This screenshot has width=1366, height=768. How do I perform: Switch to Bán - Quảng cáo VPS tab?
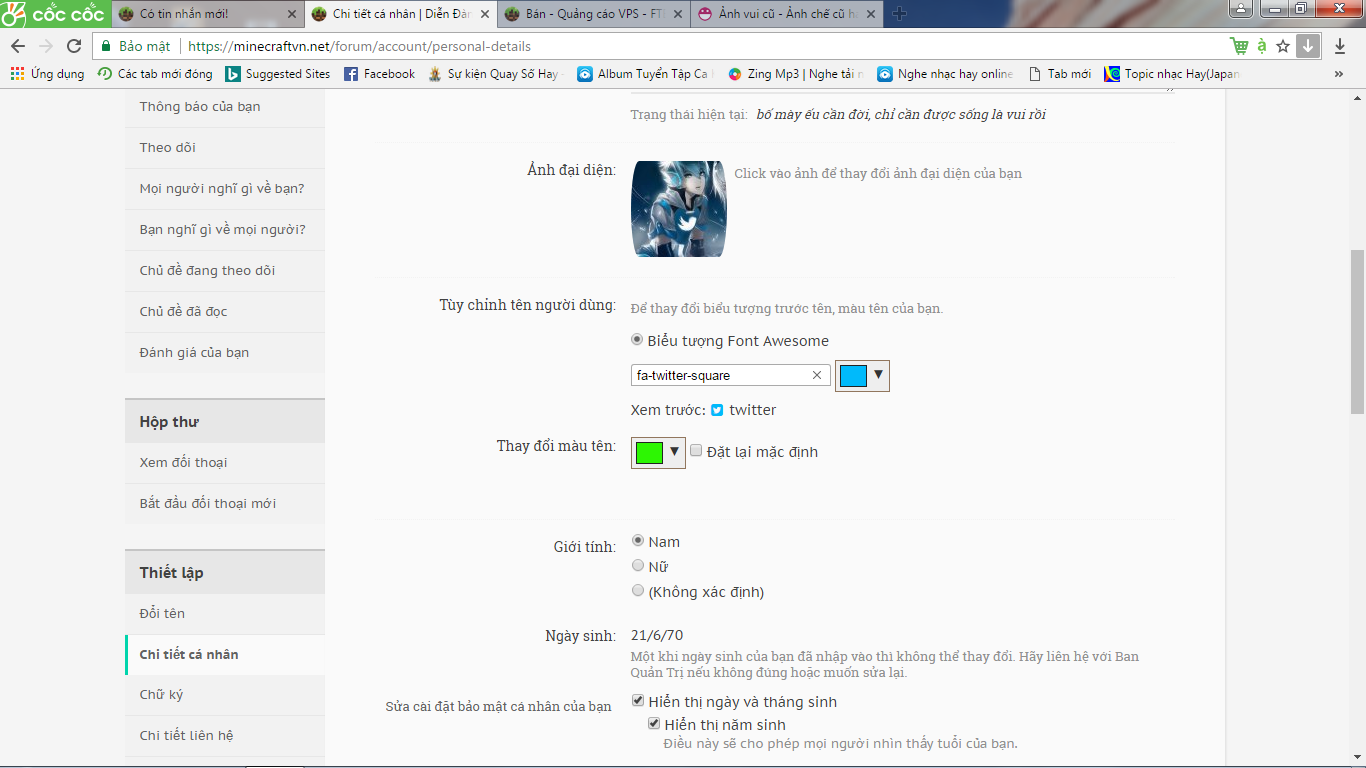(593, 14)
